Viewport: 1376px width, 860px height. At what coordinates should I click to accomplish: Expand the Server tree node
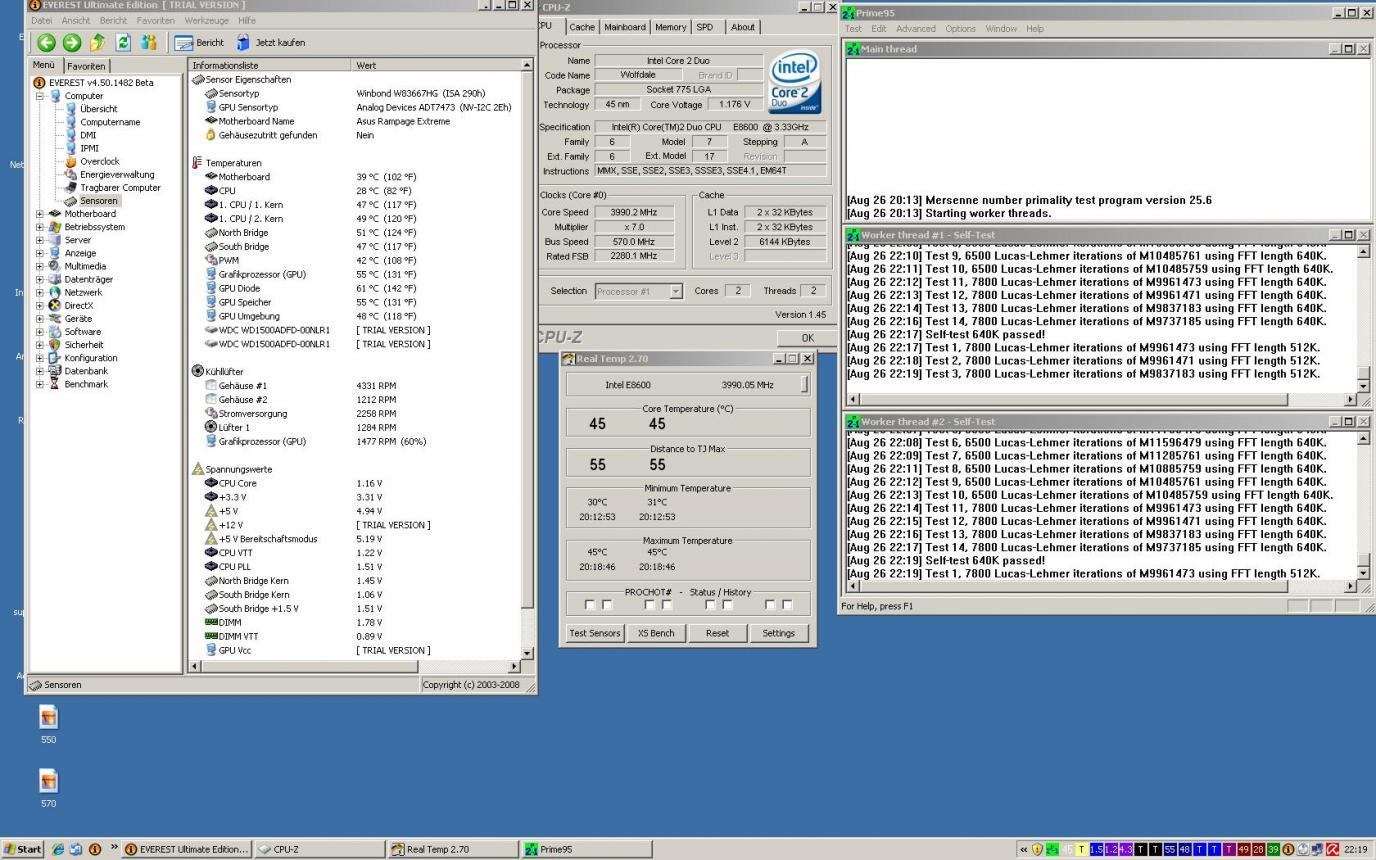pos(40,240)
